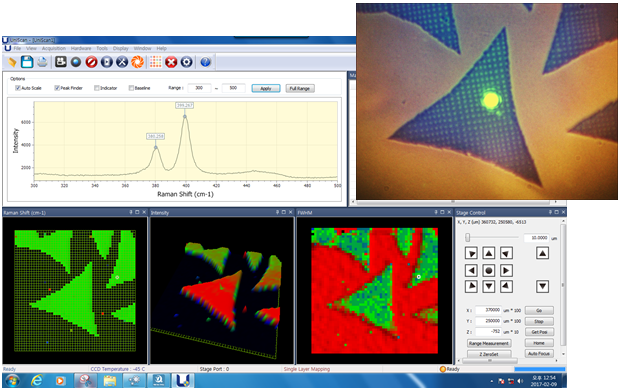Click the blue floppy disk save icon
The image size is (621, 392).
pyautogui.click(x=27, y=62)
